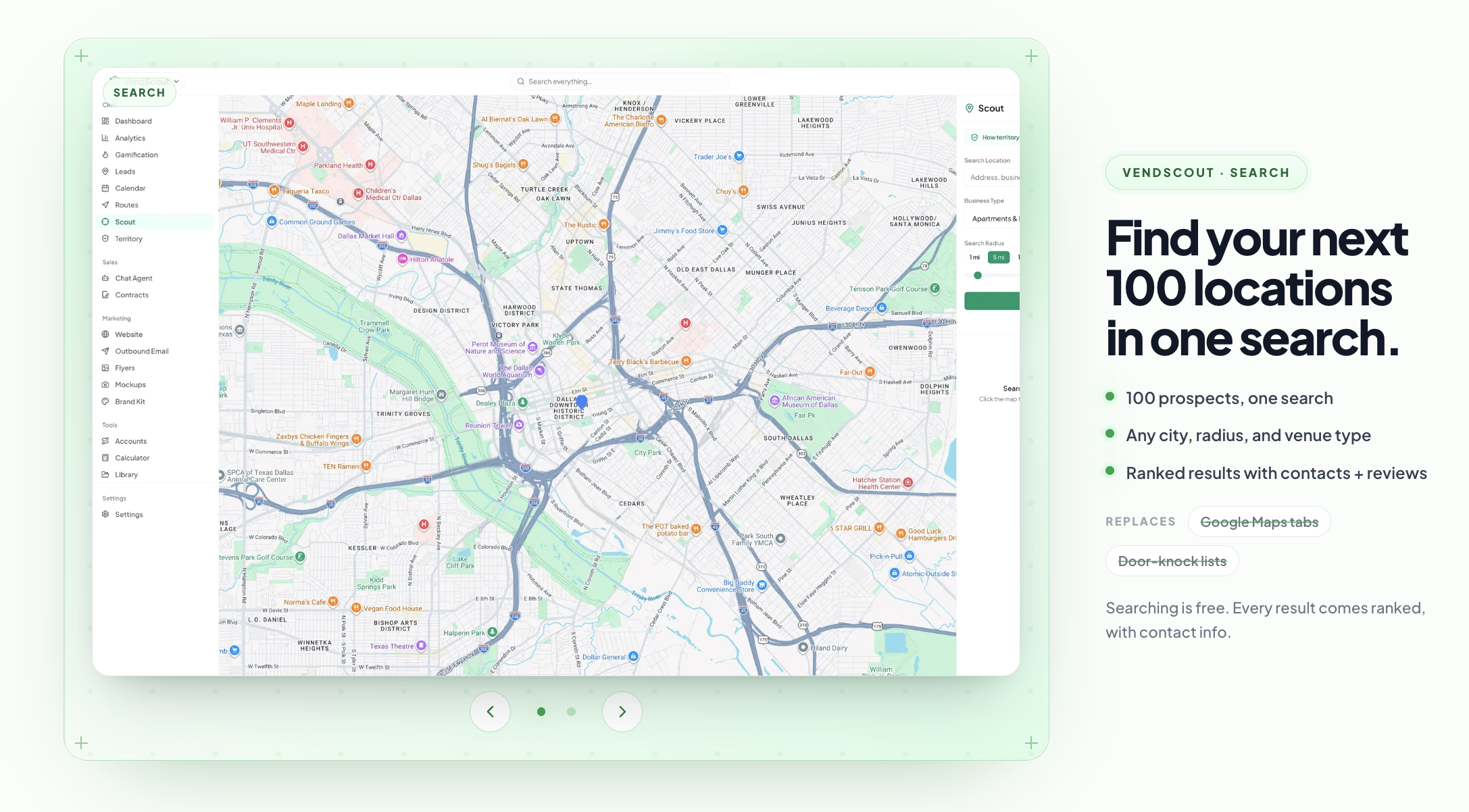Viewport: 1469px width, 812px height.
Task: Click the Mockups camera icon
Action: (105, 385)
